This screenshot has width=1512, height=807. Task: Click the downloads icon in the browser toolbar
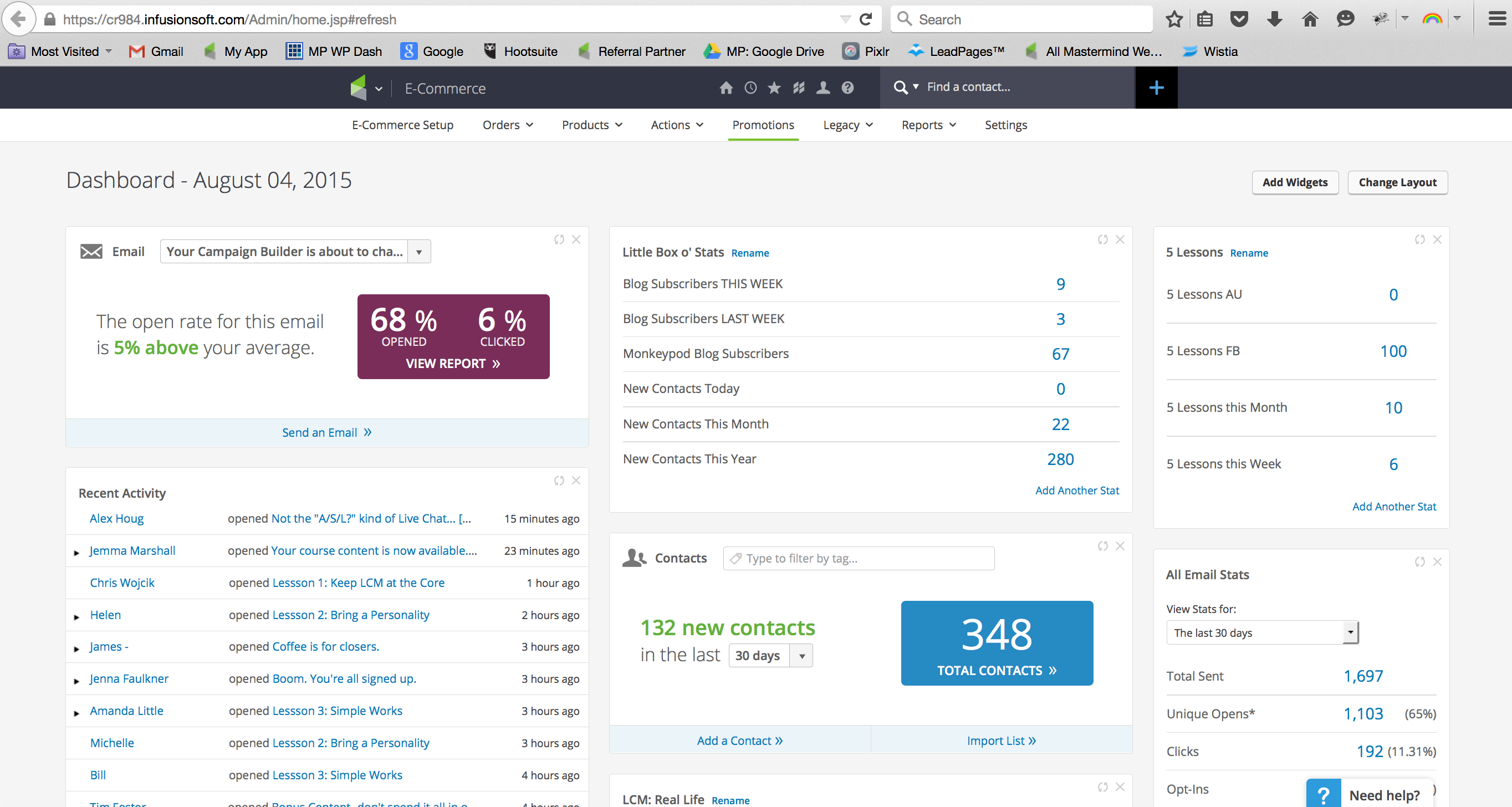point(1274,19)
